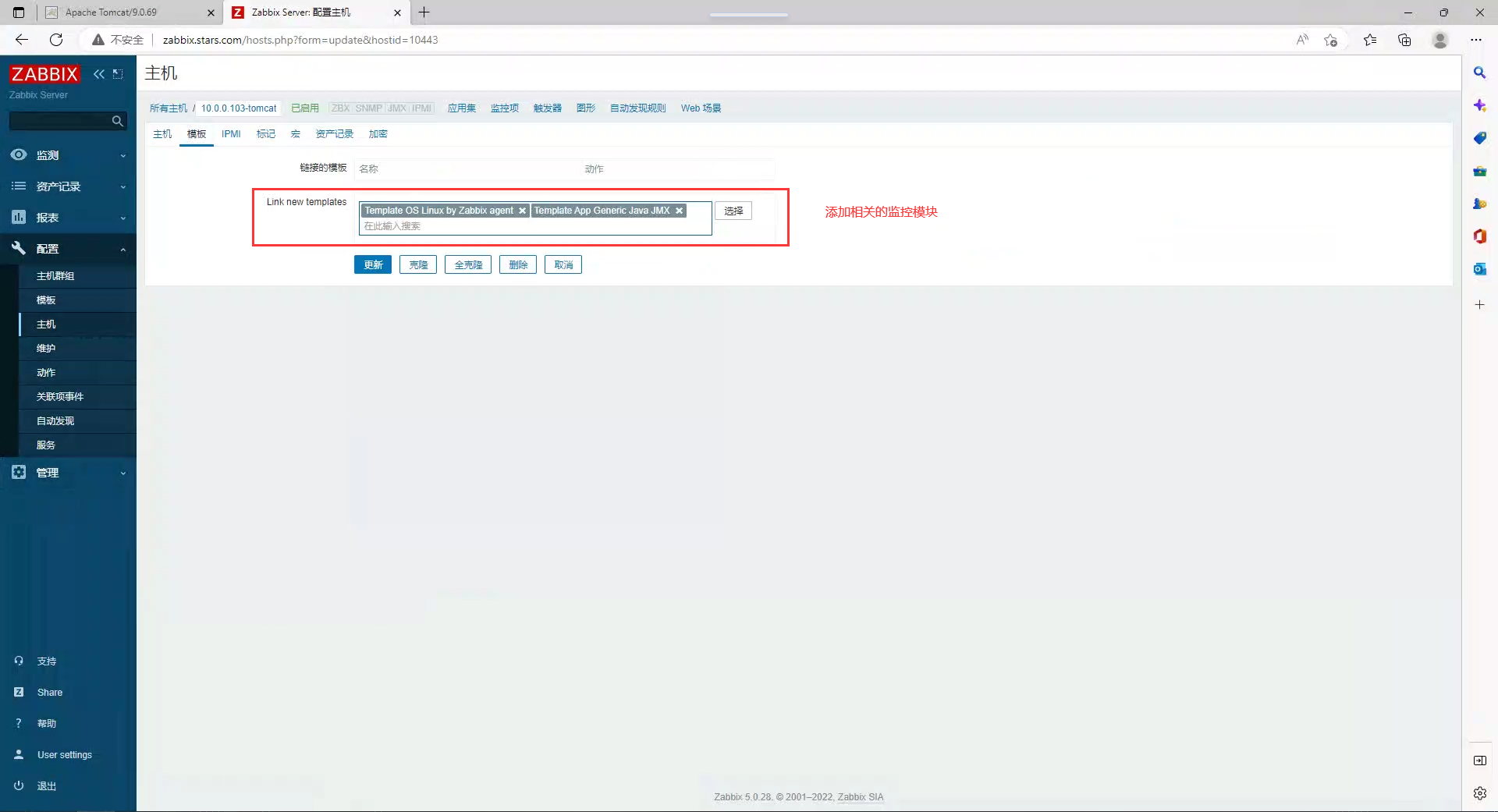The height and width of the screenshot is (812, 1498).
Task: Click the 监测 eye icon
Action: tap(19, 154)
